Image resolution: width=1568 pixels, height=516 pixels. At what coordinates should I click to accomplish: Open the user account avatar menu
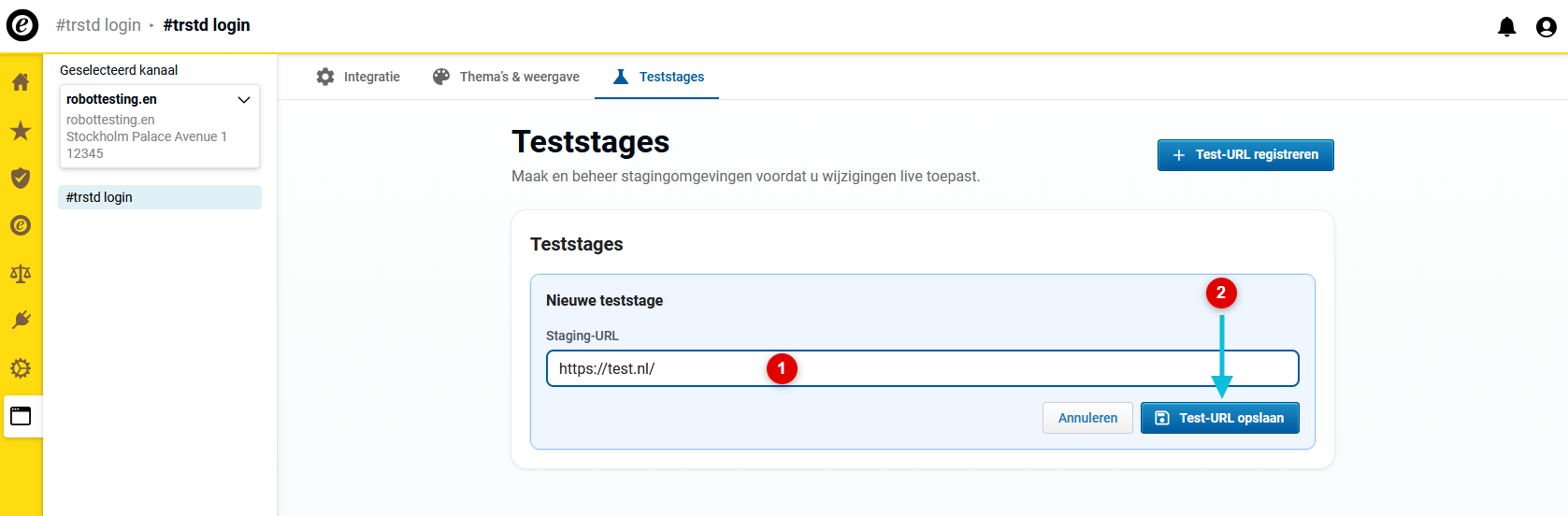(x=1546, y=27)
